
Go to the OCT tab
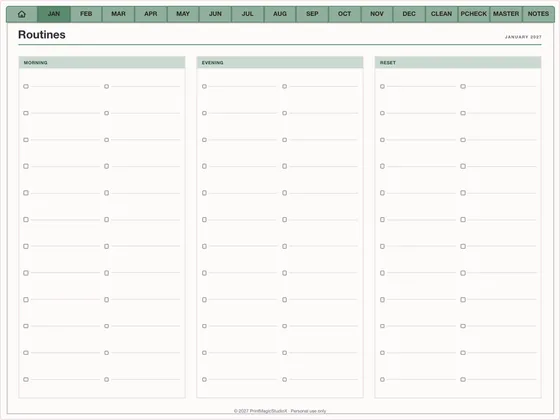point(344,14)
